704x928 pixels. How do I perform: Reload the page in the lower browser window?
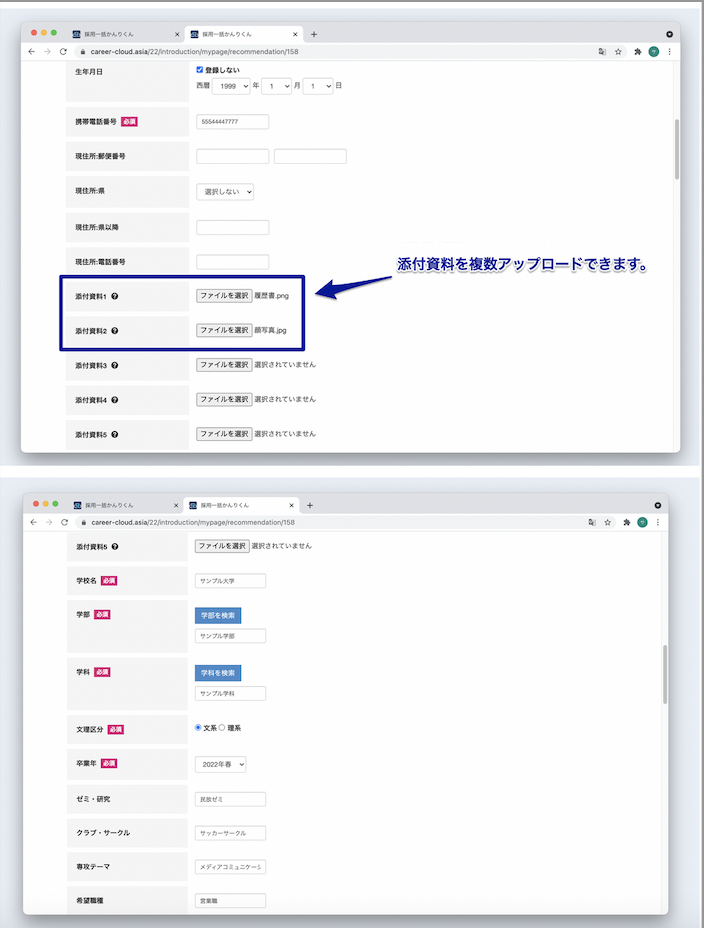click(x=63, y=522)
